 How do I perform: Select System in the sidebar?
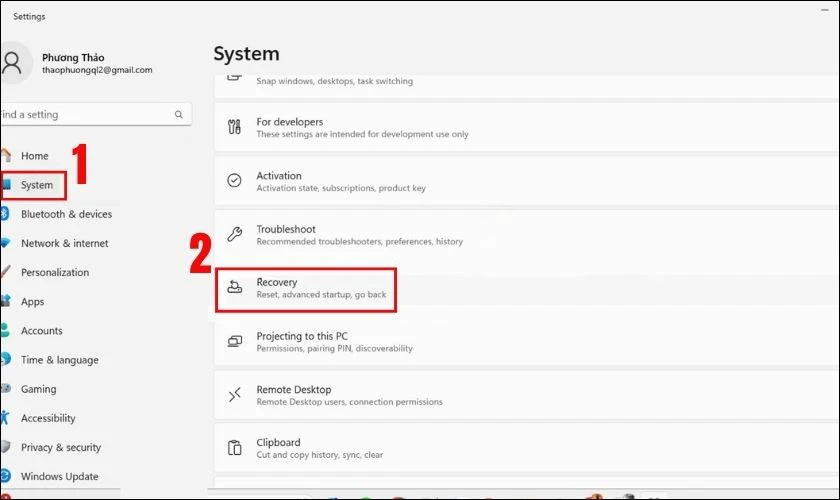(x=37, y=185)
